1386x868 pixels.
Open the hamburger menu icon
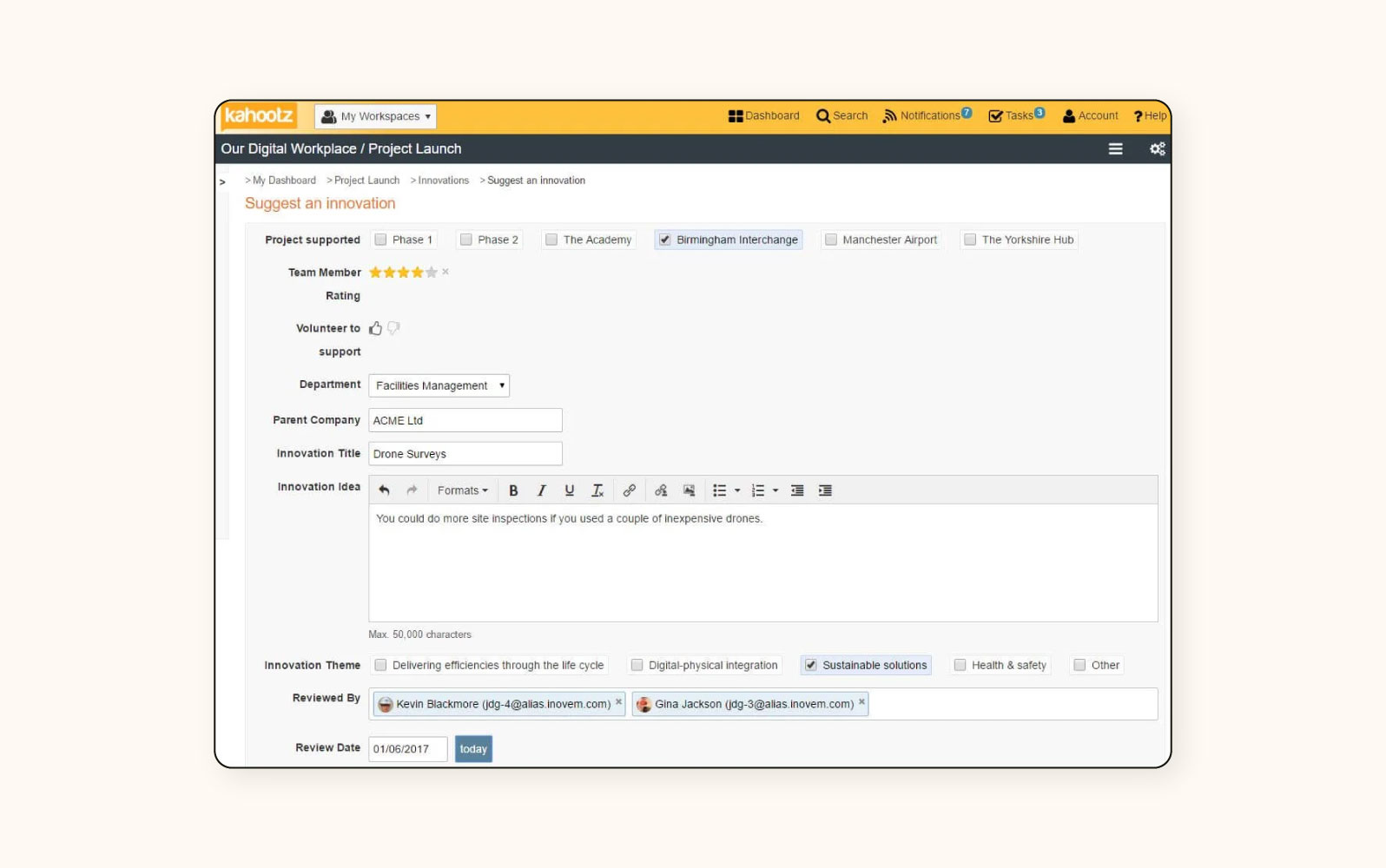coord(1115,149)
